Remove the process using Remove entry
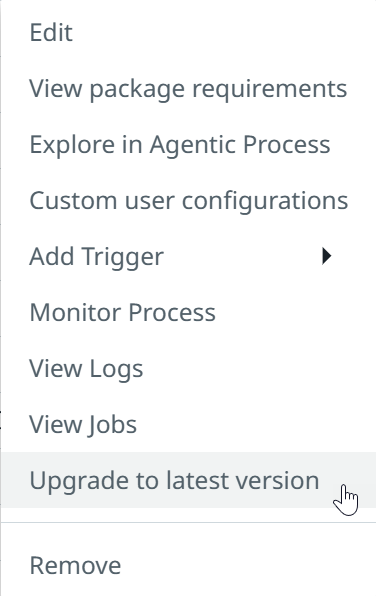Viewport: 376px width, 596px height. point(188,565)
